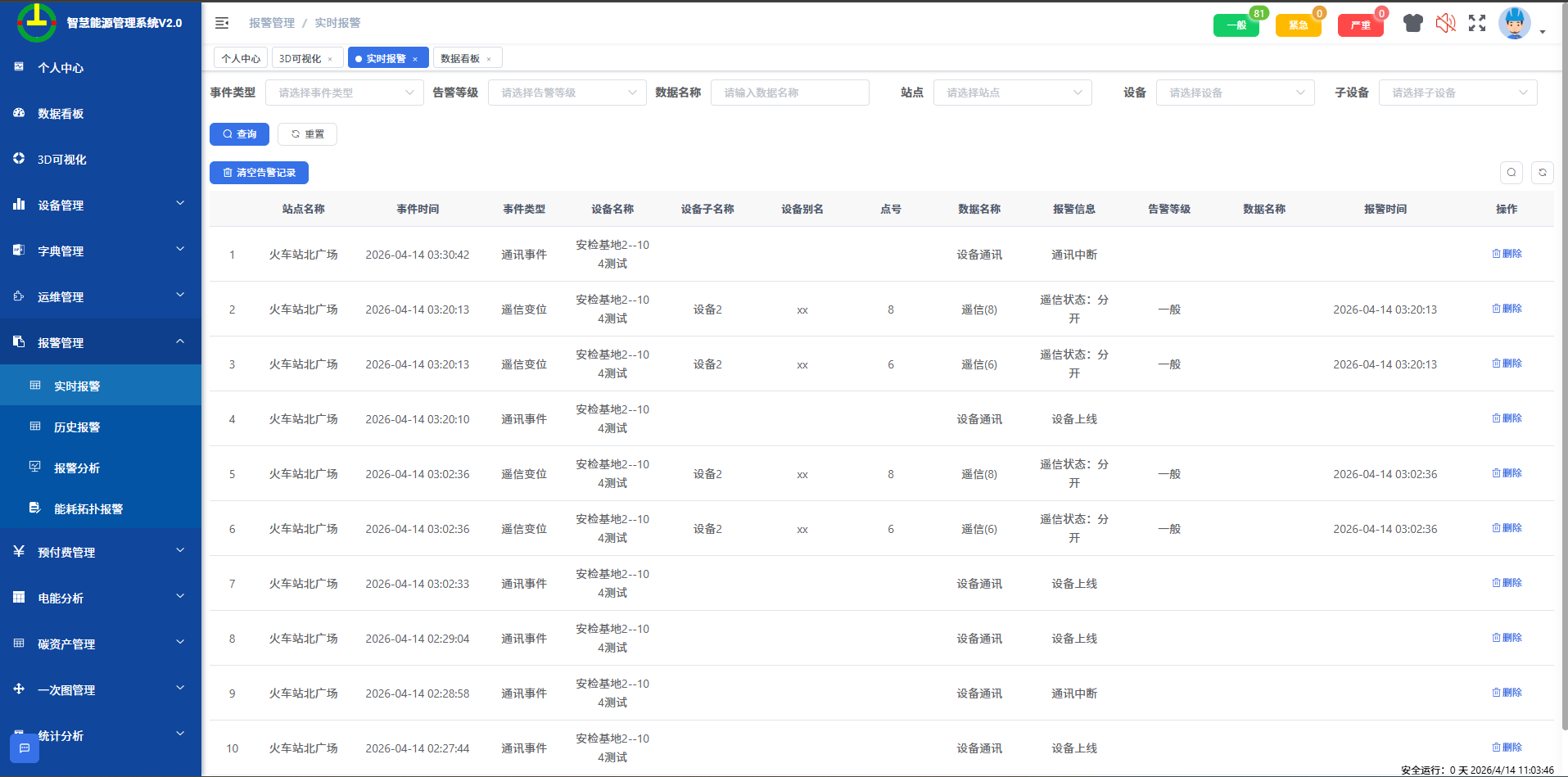The height and width of the screenshot is (777, 1568).
Task: Expand the 设备管理 sidebar menu
Action: (100, 206)
